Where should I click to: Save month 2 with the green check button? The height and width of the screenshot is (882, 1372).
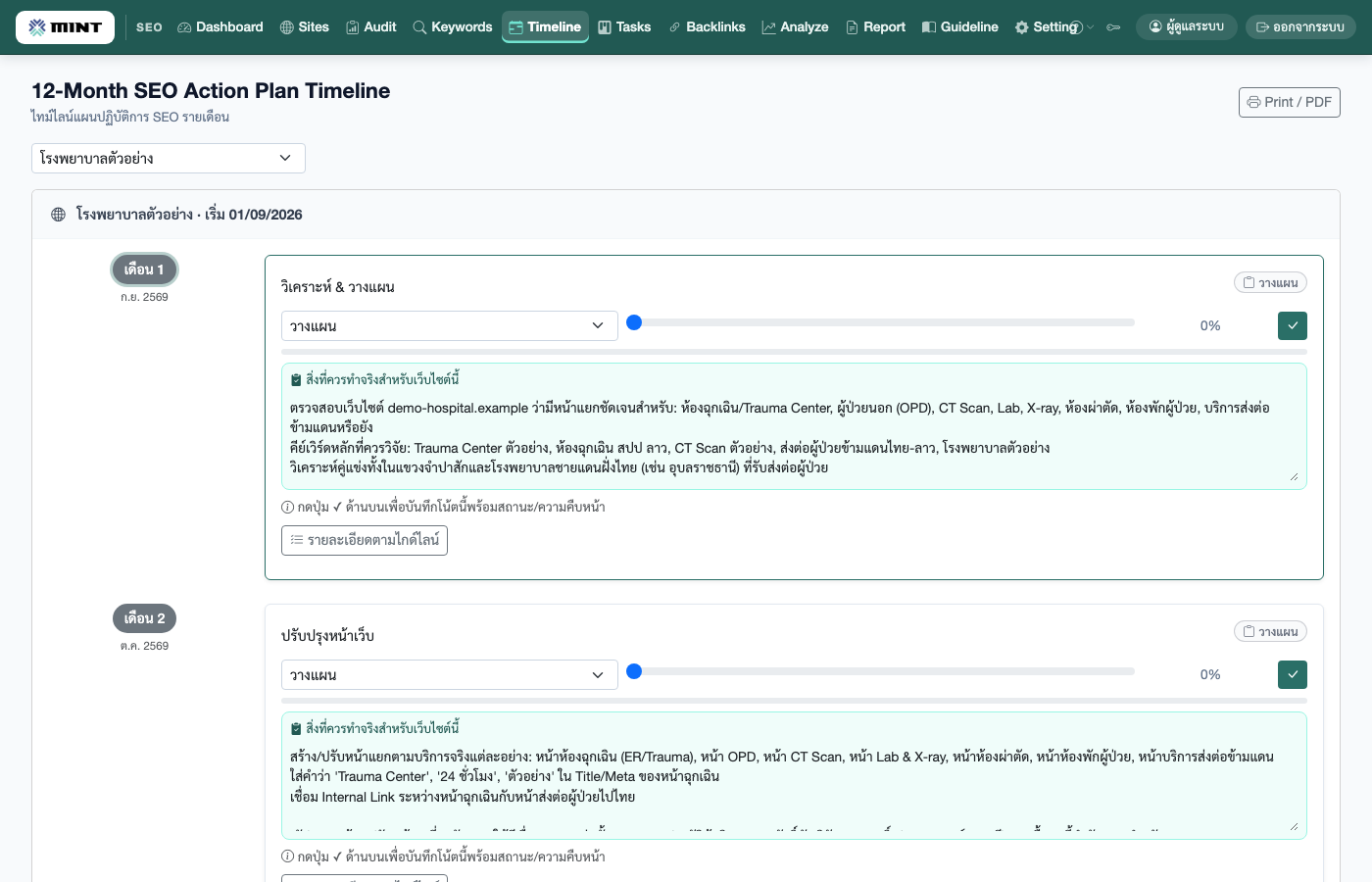tap(1293, 674)
